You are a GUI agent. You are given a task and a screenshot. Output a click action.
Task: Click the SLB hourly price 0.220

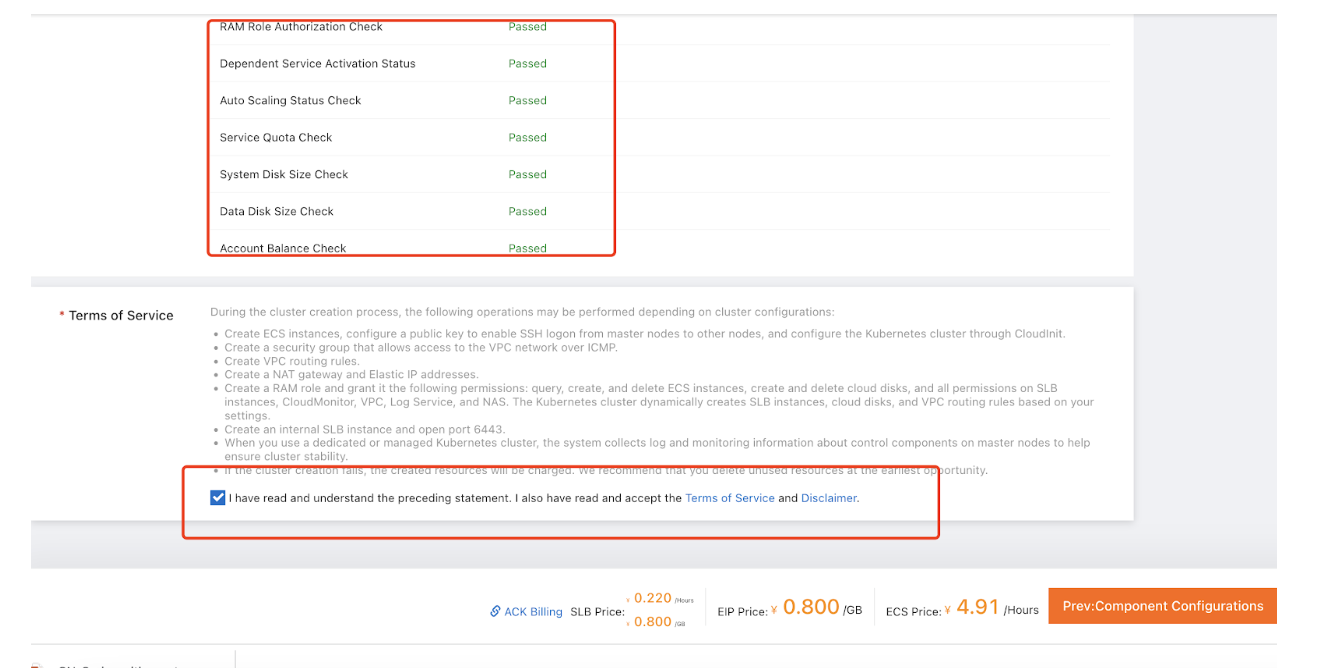[x=652, y=598]
